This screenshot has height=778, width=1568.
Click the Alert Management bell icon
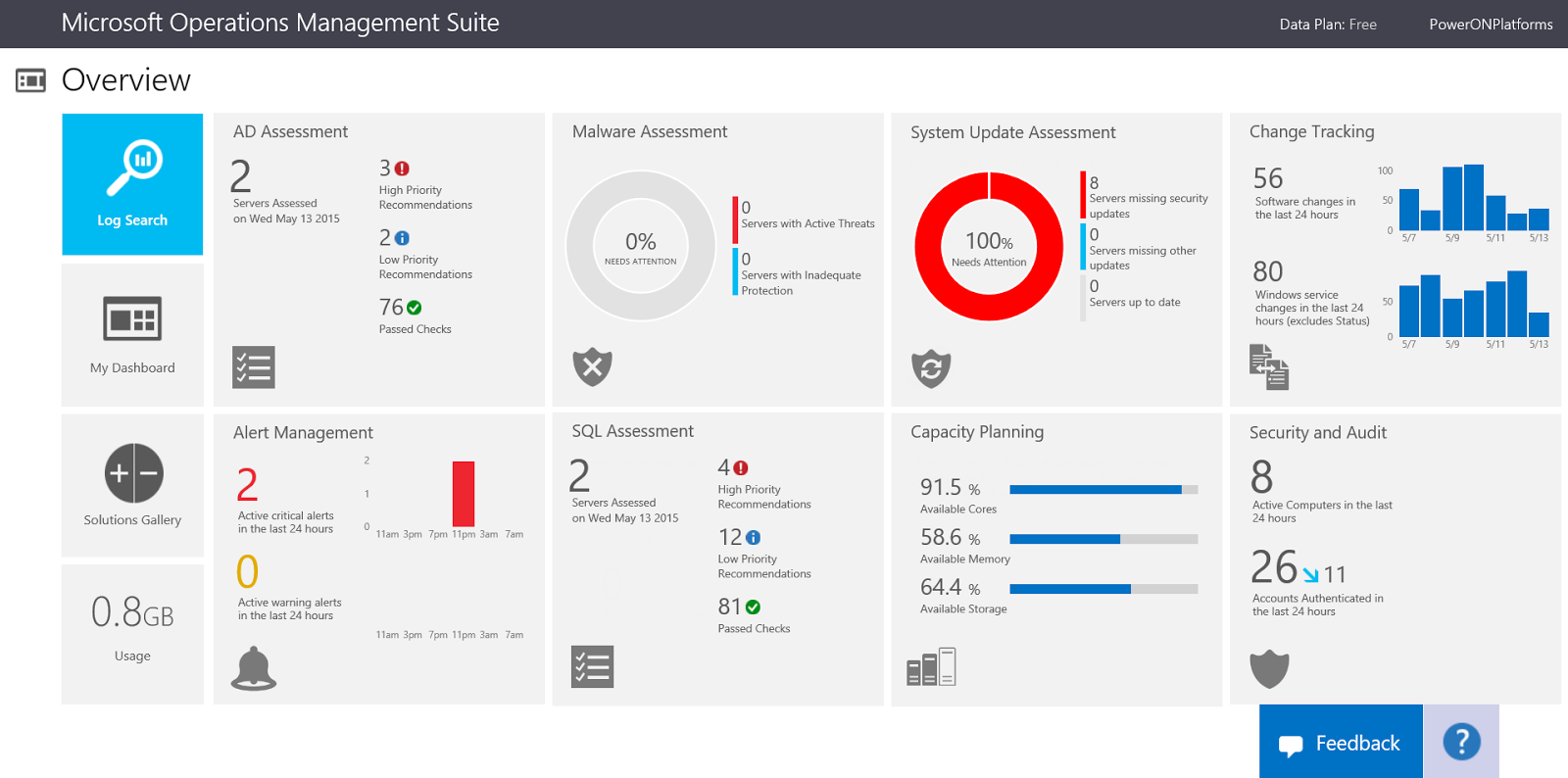point(254,668)
